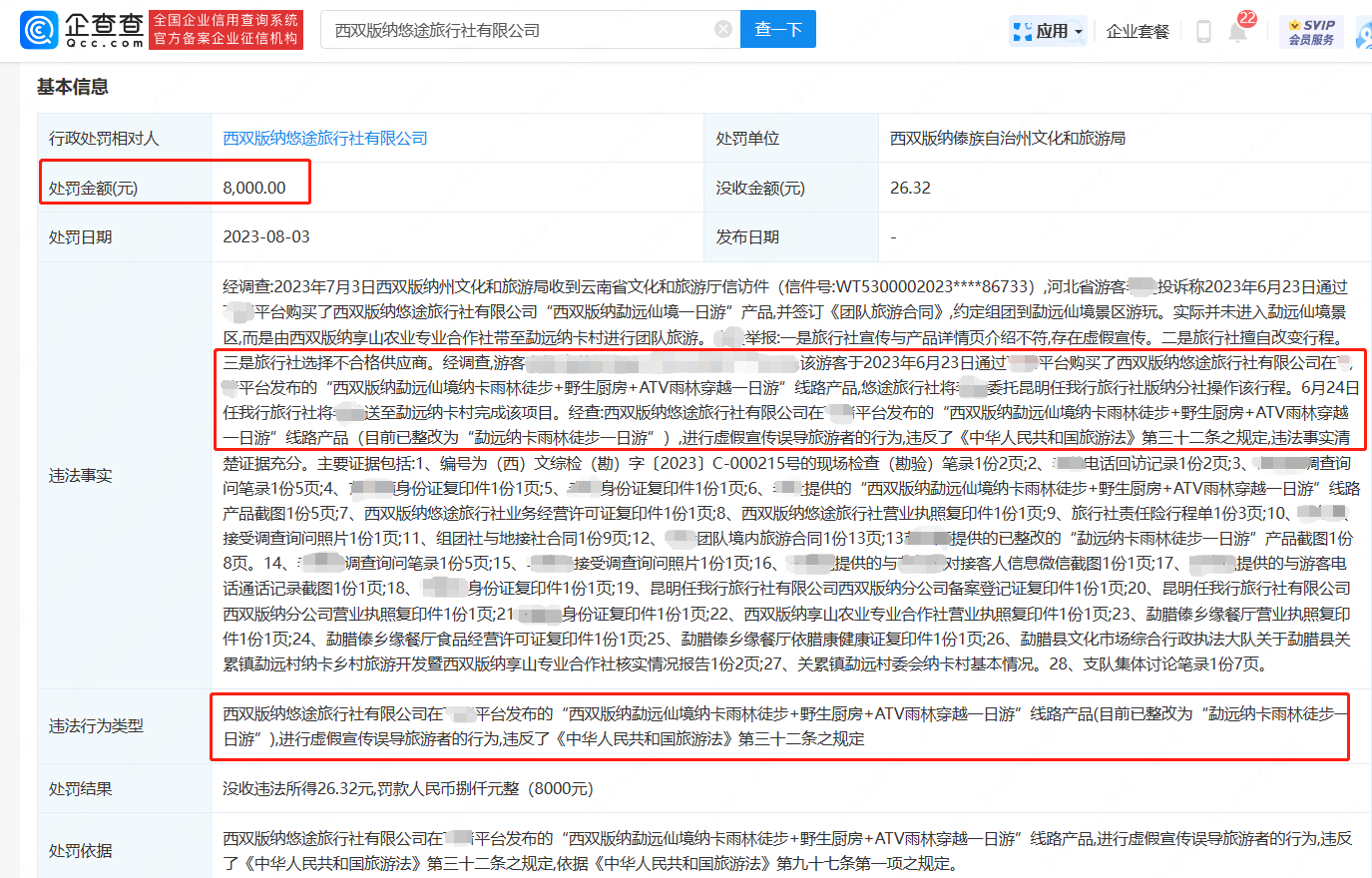Click the search field containing 西双版纳悠途旅行社有限公司
This screenshot has height=878, width=1372.
pos(529,30)
